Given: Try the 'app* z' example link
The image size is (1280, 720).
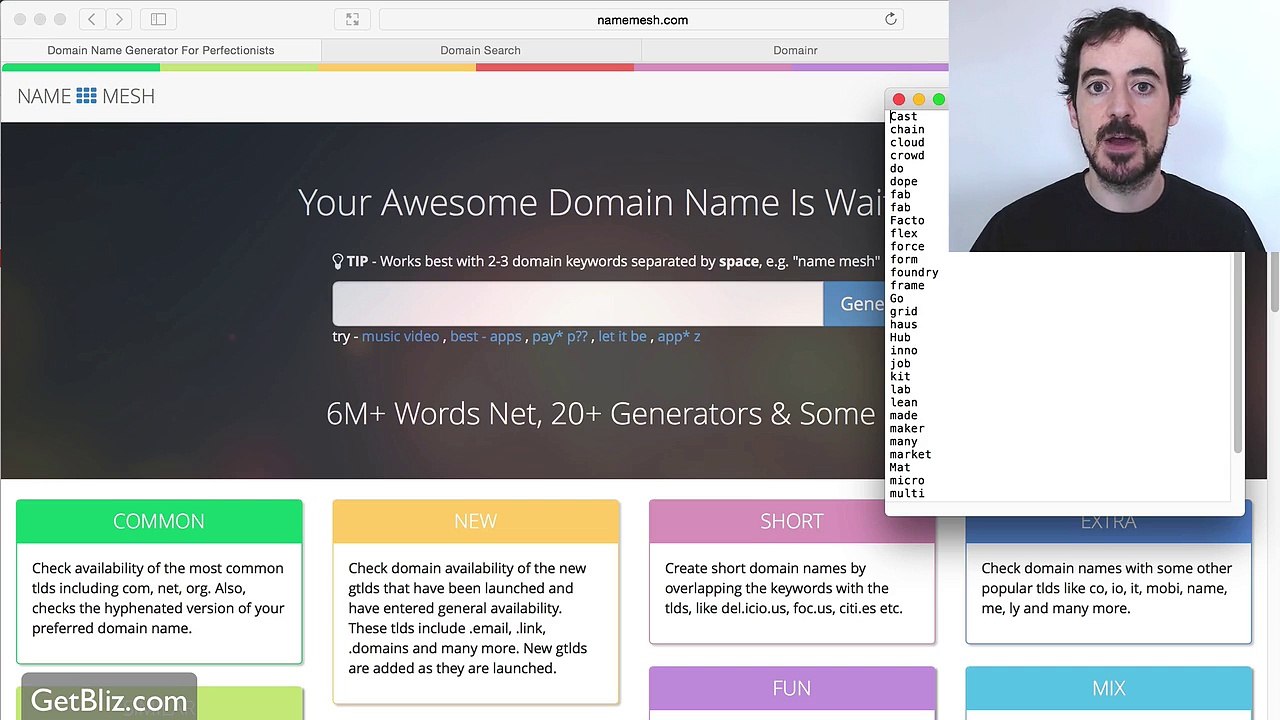Looking at the screenshot, I should pyautogui.click(x=679, y=336).
